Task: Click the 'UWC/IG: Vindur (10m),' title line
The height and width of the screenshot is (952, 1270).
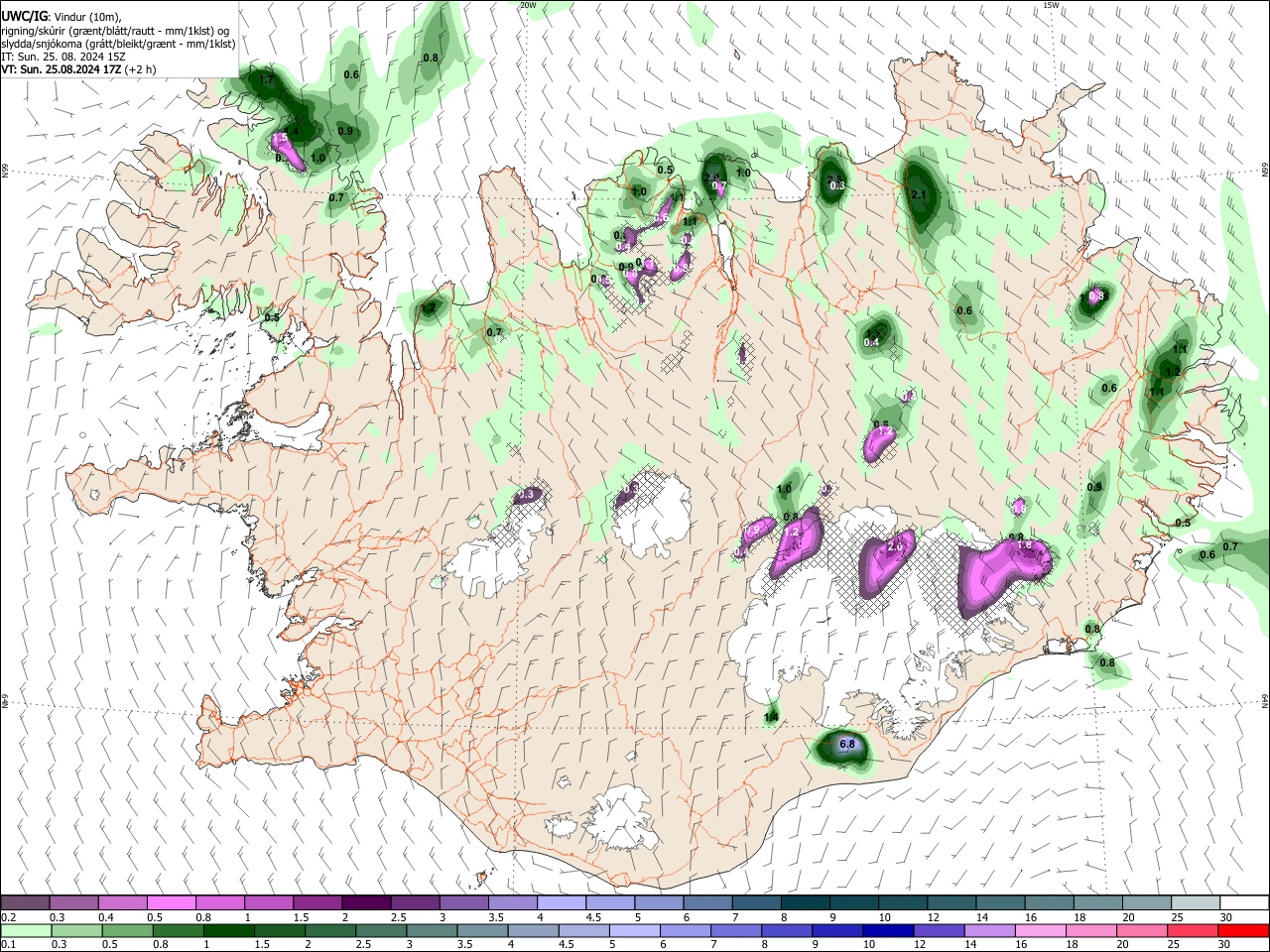Action: click(x=63, y=16)
